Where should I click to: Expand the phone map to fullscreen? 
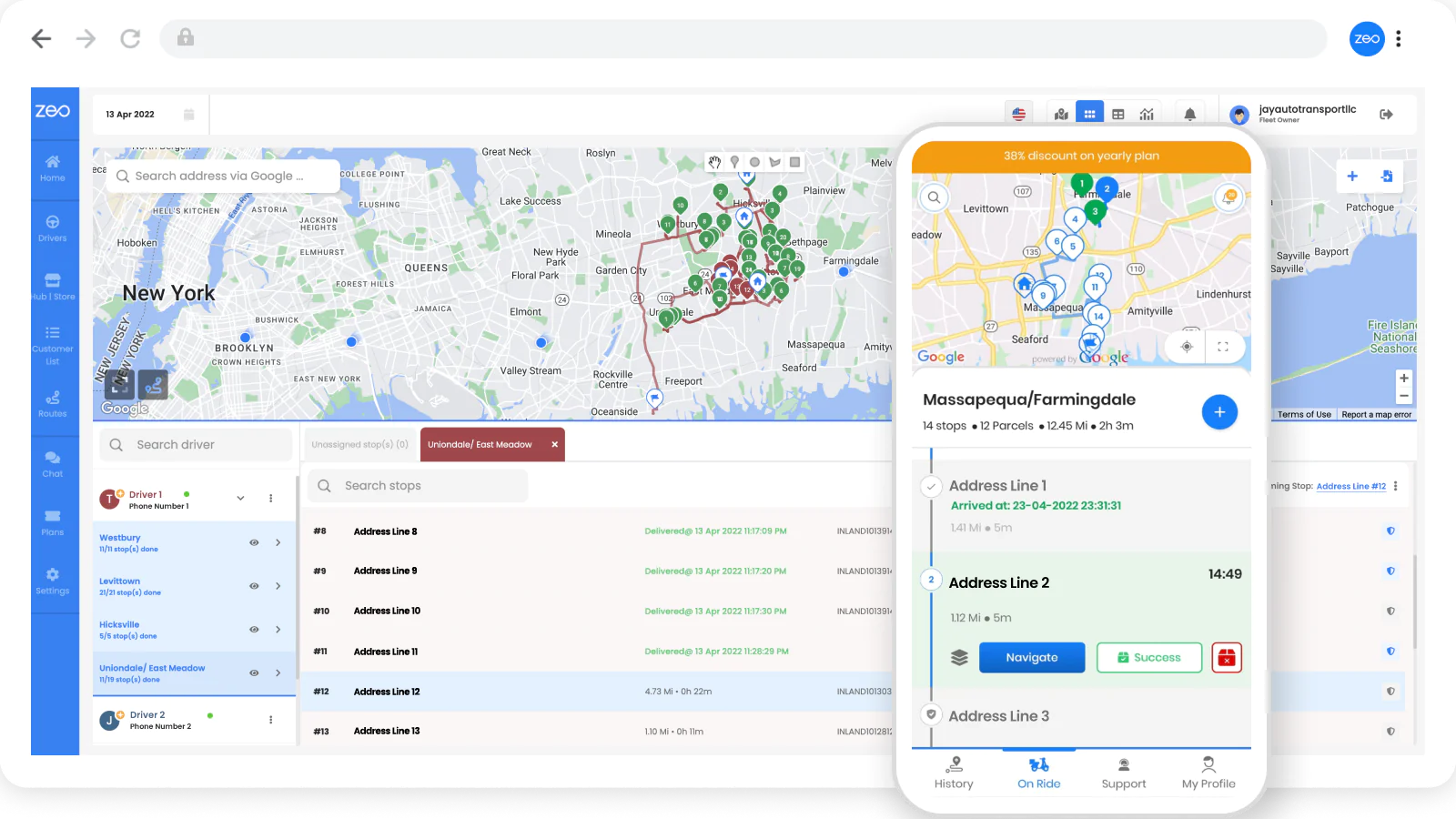tap(1223, 347)
